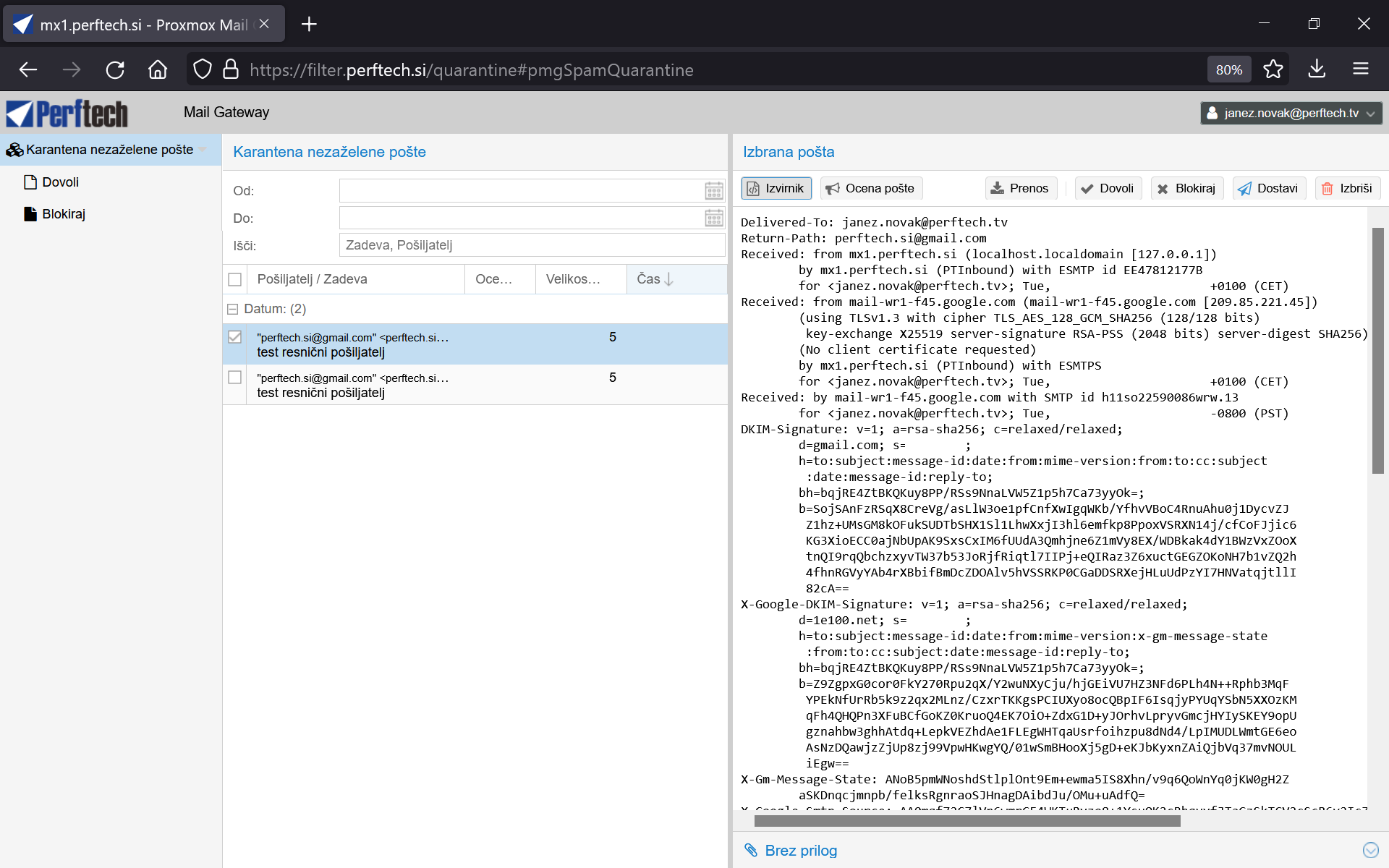The image size is (1389, 868).
Task: Bookmark this page with the star icon
Action: 1273,69
